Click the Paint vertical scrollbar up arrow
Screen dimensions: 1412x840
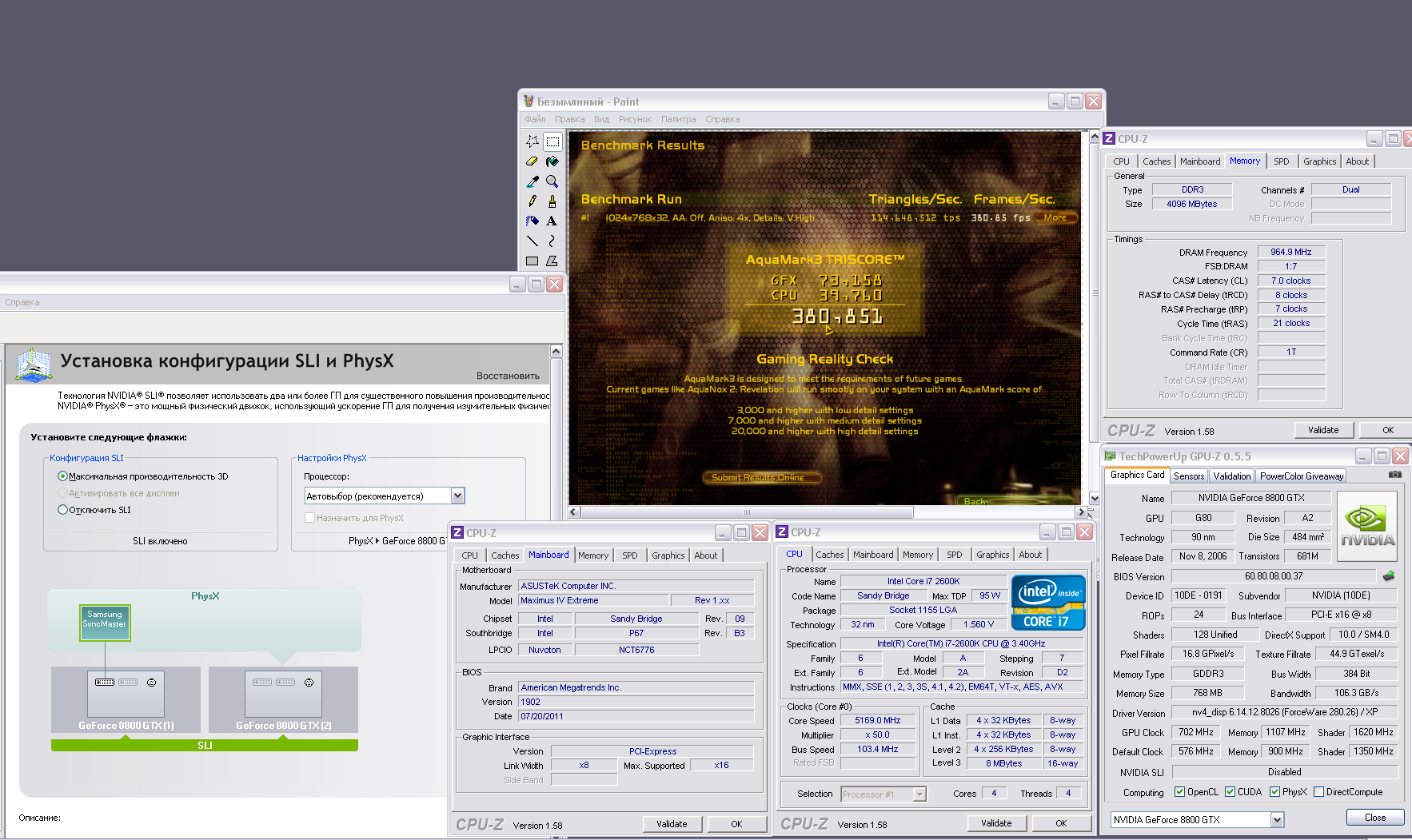(x=1095, y=137)
